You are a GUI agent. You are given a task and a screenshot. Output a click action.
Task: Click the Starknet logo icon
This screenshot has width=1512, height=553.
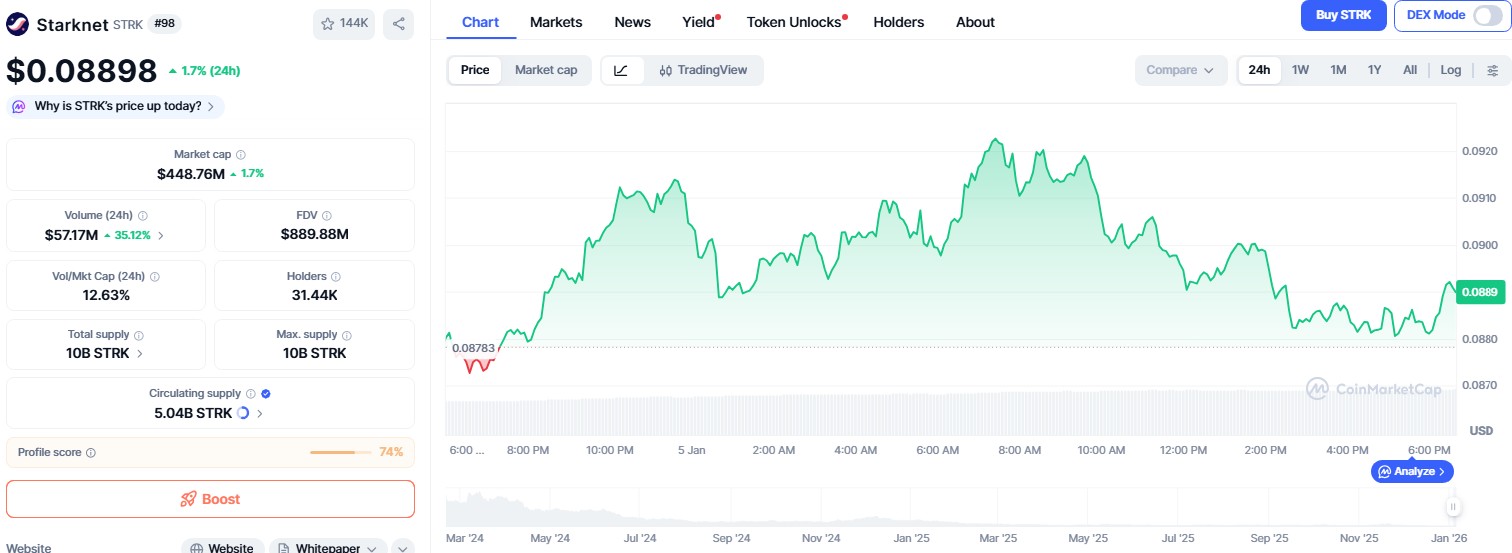(x=18, y=24)
